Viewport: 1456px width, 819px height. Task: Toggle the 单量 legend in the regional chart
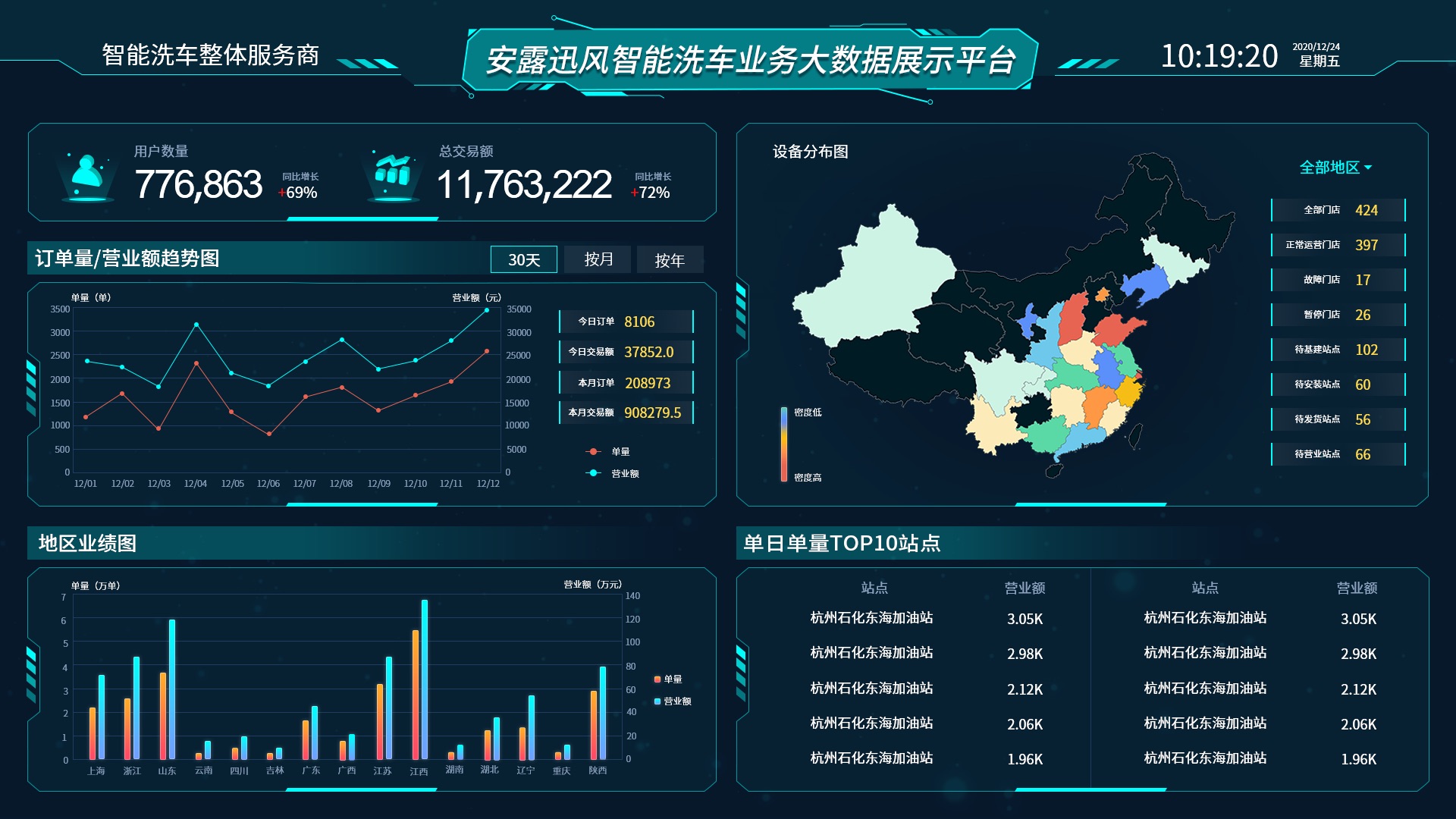(669, 680)
